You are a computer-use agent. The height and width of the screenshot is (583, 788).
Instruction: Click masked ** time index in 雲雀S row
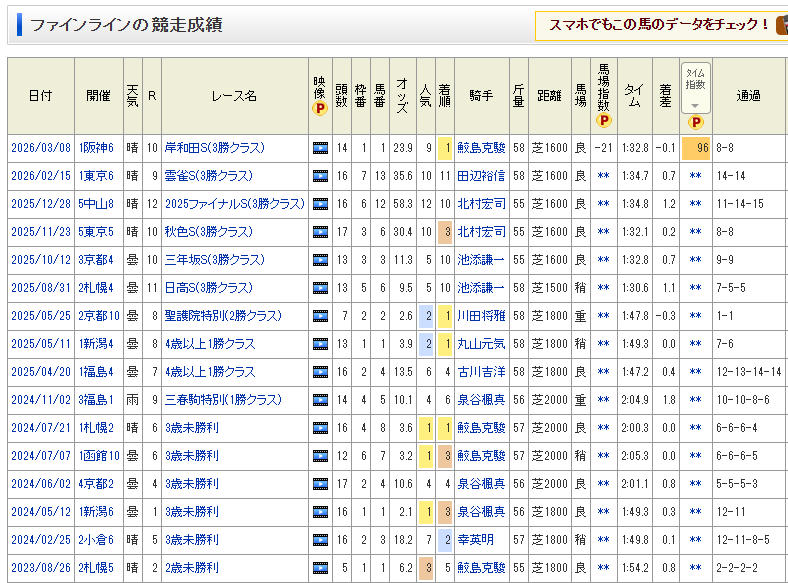[695, 176]
